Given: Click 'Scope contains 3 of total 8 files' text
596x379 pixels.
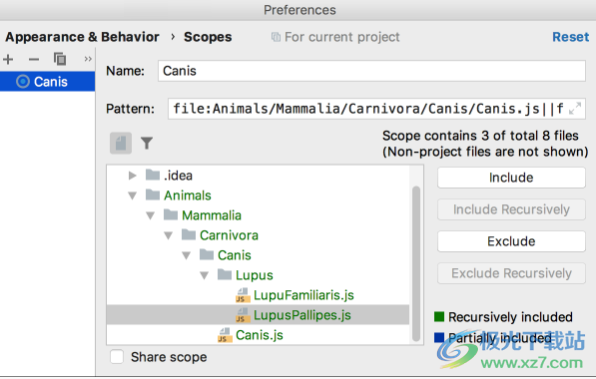Looking at the screenshot, I should pyautogui.click(x=480, y=135).
